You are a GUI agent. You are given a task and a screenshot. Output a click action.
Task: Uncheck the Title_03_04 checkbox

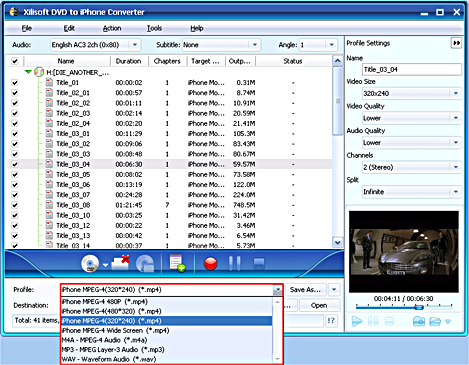(x=15, y=164)
